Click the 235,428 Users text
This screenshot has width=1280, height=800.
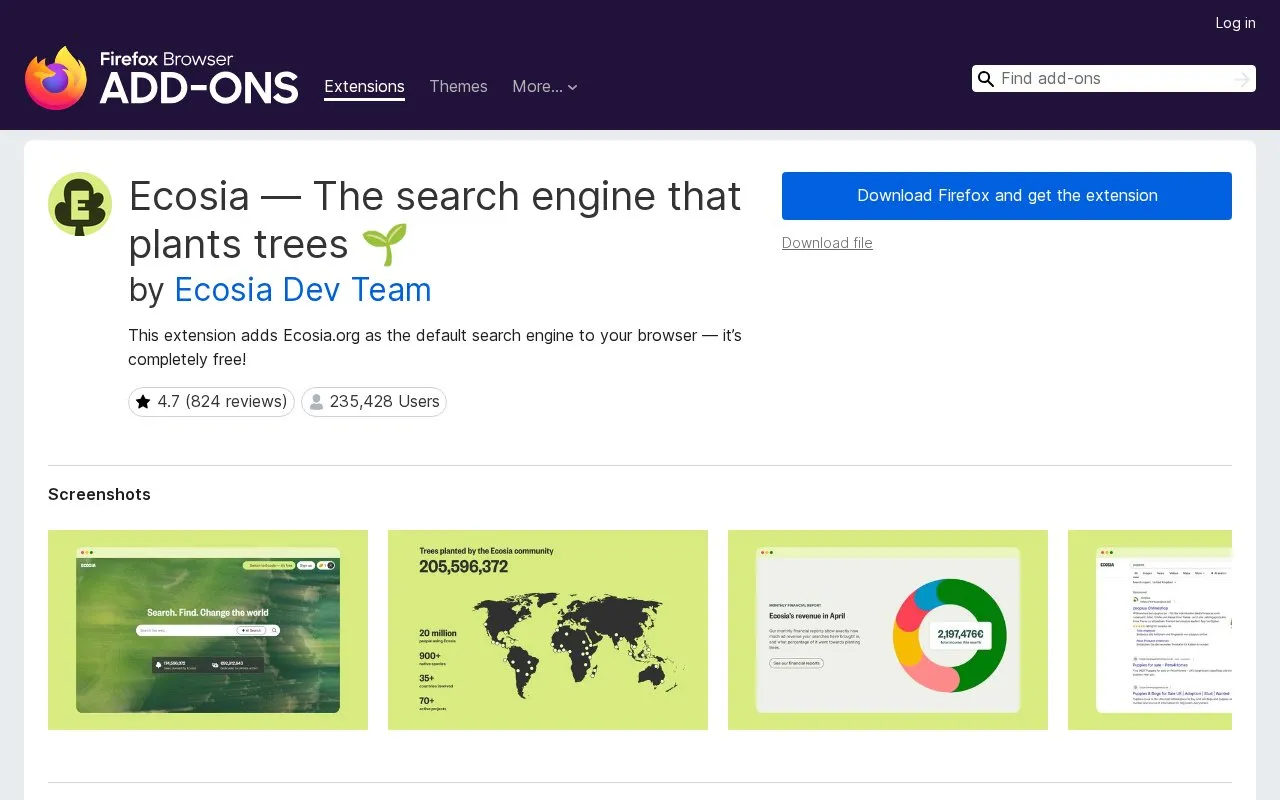pyautogui.click(x=385, y=402)
